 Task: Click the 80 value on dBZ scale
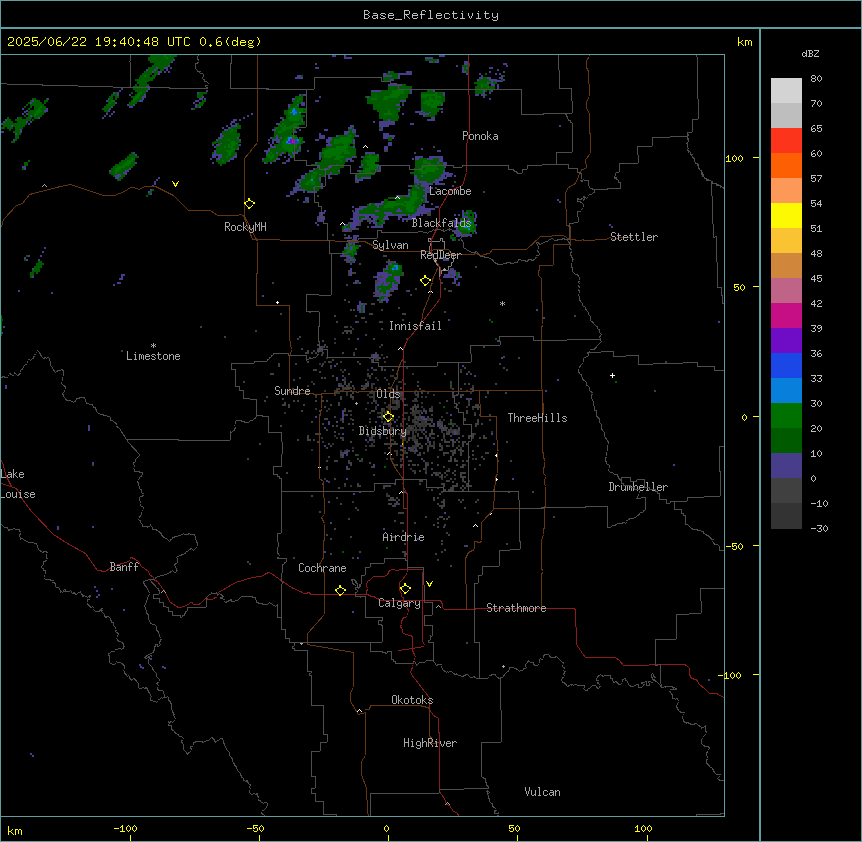click(816, 79)
